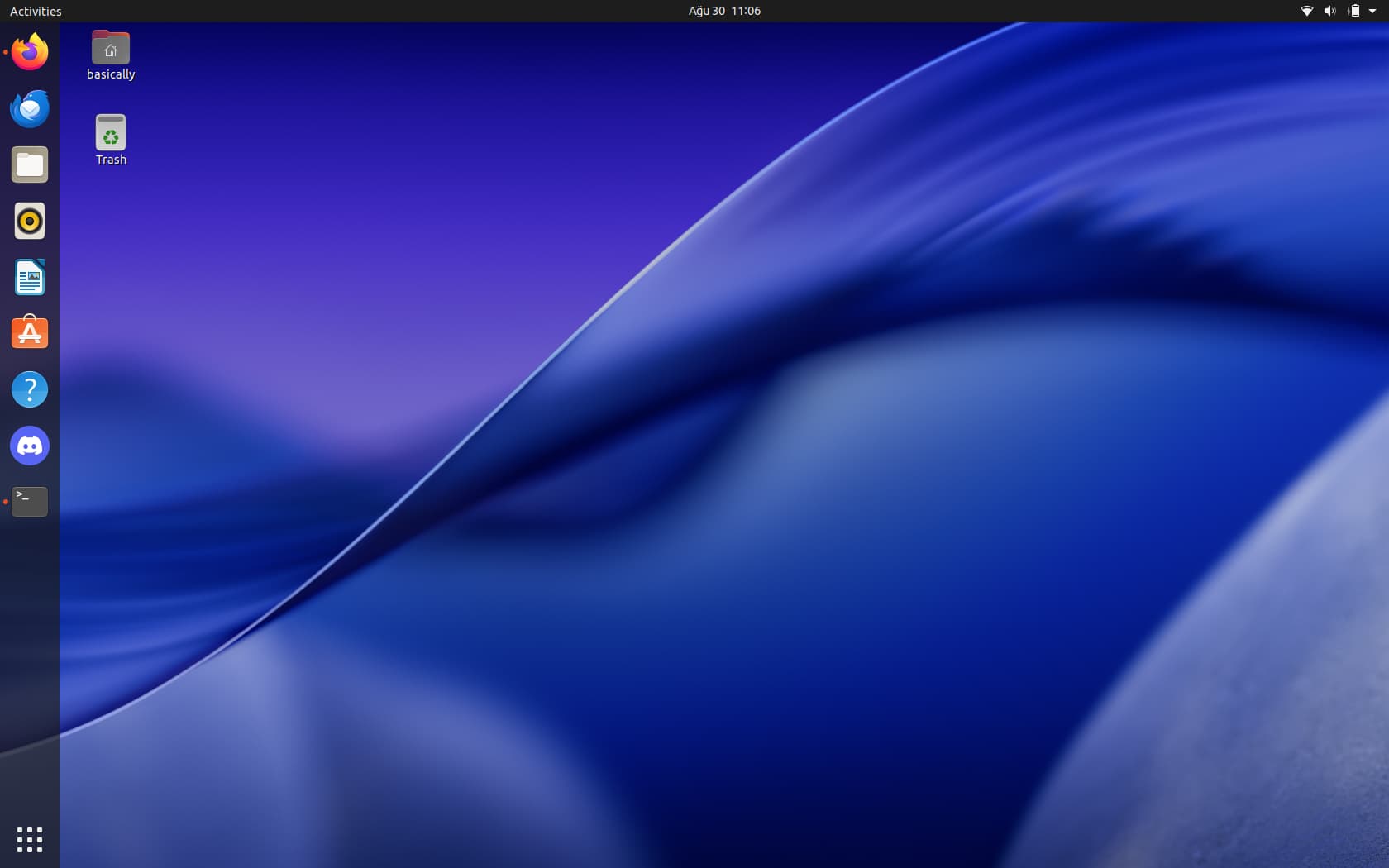Open the date and time calendar menu
This screenshot has height=868, width=1389.
[724, 11]
